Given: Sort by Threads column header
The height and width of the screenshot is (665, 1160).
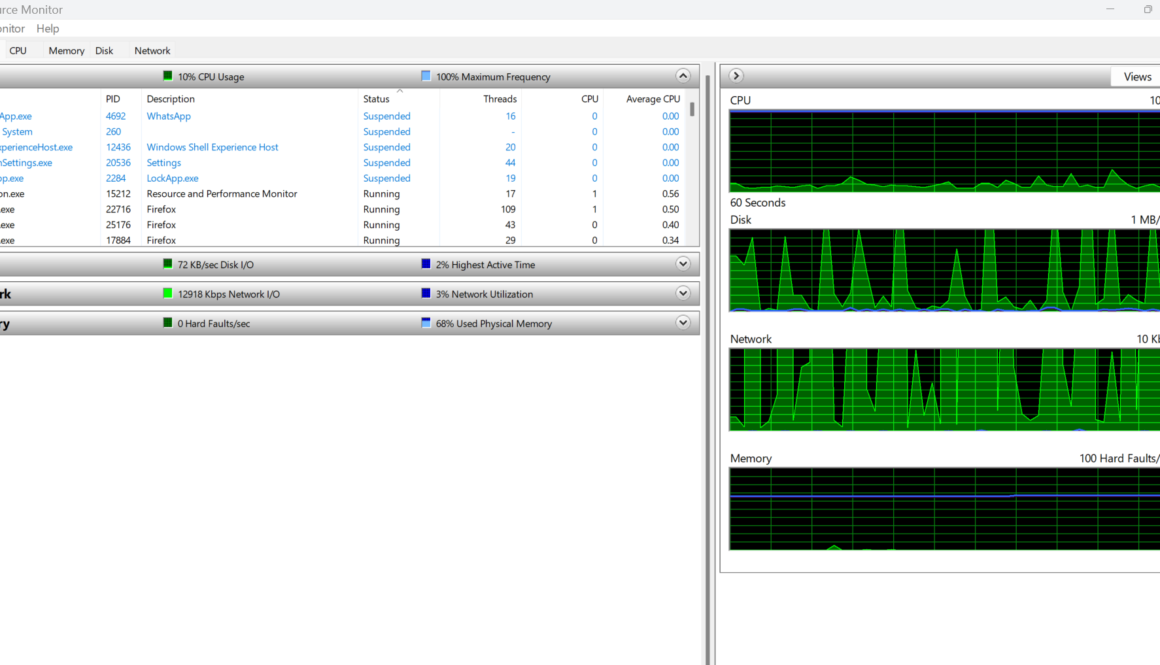Looking at the screenshot, I should pos(500,99).
